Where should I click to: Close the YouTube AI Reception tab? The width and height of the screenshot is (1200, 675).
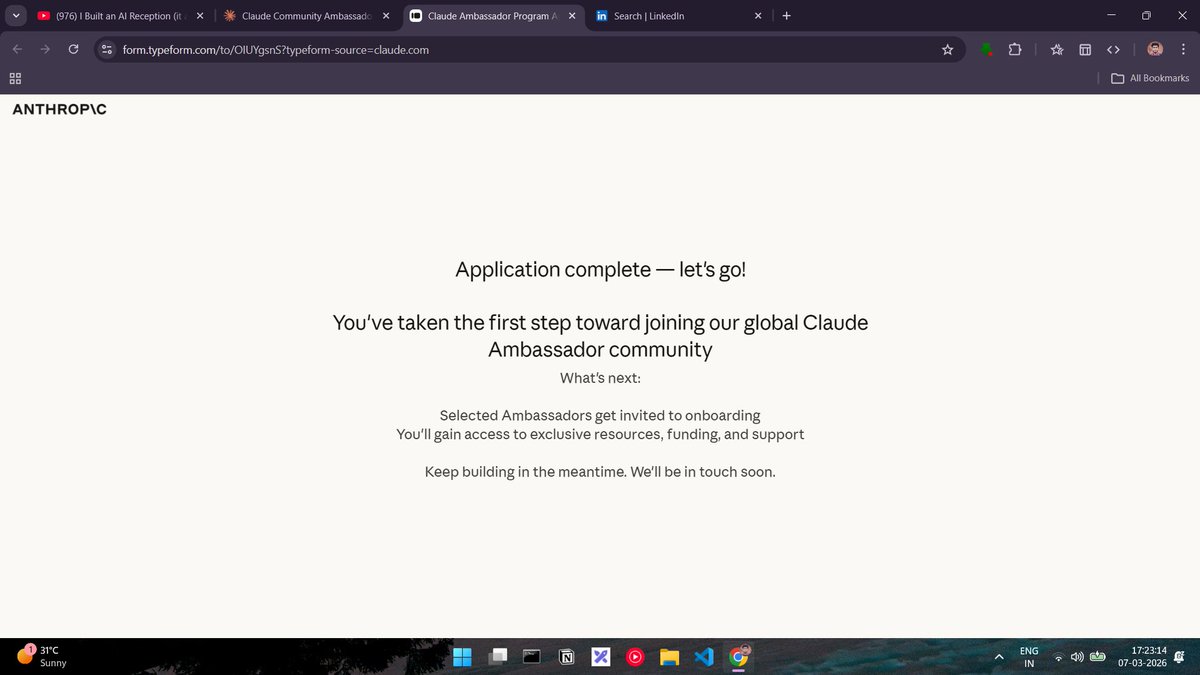(x=200, y=16)
